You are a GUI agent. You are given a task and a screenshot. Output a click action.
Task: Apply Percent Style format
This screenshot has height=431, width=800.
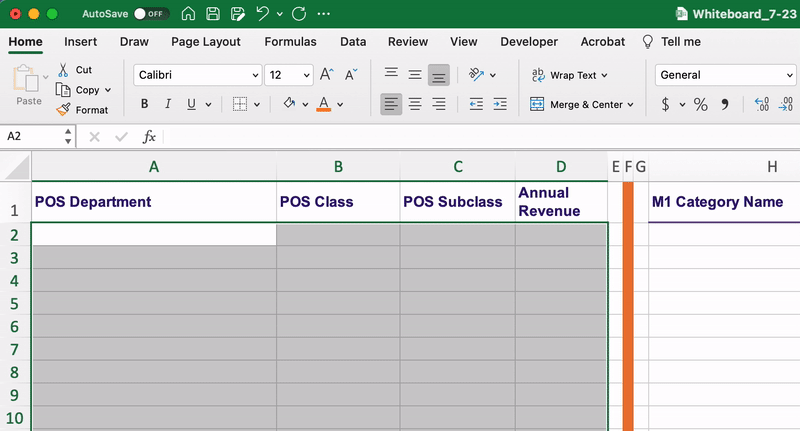coord(701,105)
